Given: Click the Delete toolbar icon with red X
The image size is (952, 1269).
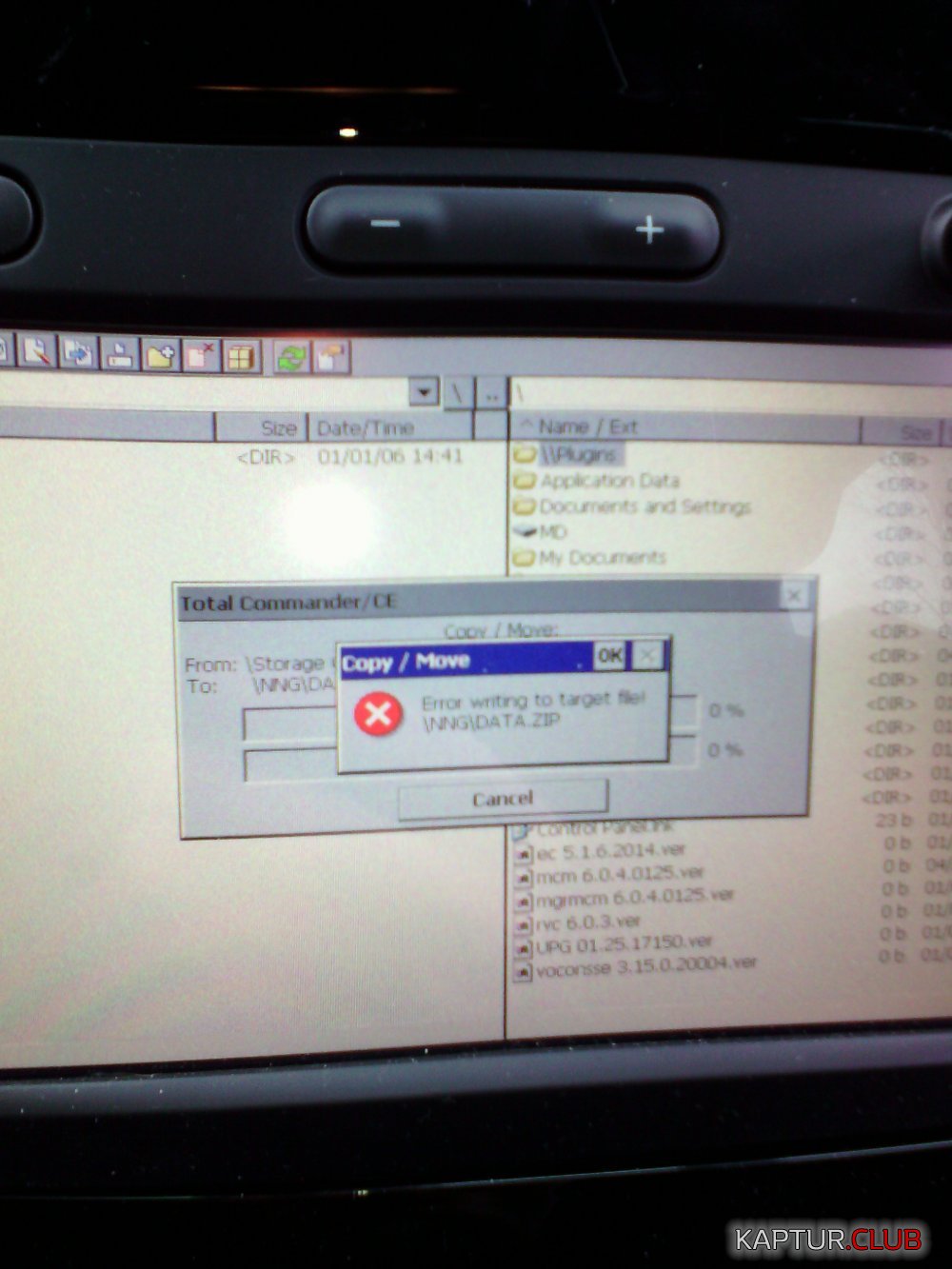Looking at the screenshot, I should pyautogui.click(x=201, y=356).
